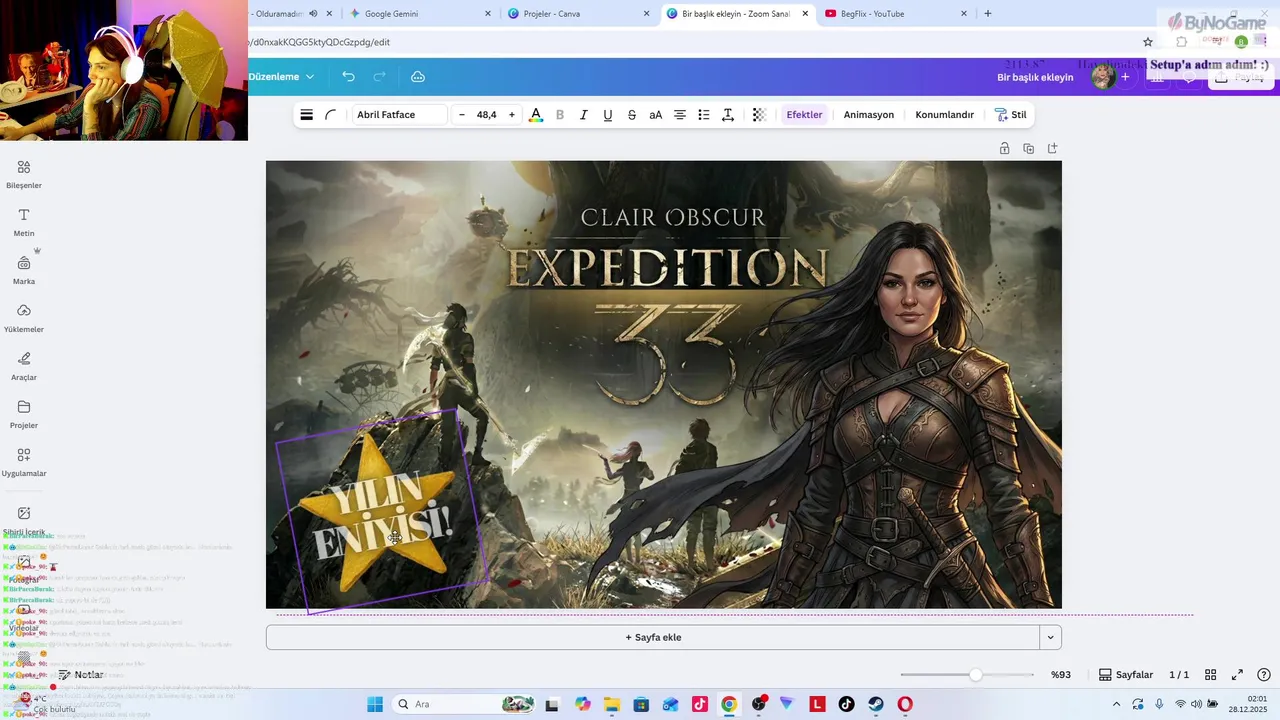The width and height of the screenshot is (1280, 720).
Task: Open the %93 zoom level menu
Action: click(1061, 675)
